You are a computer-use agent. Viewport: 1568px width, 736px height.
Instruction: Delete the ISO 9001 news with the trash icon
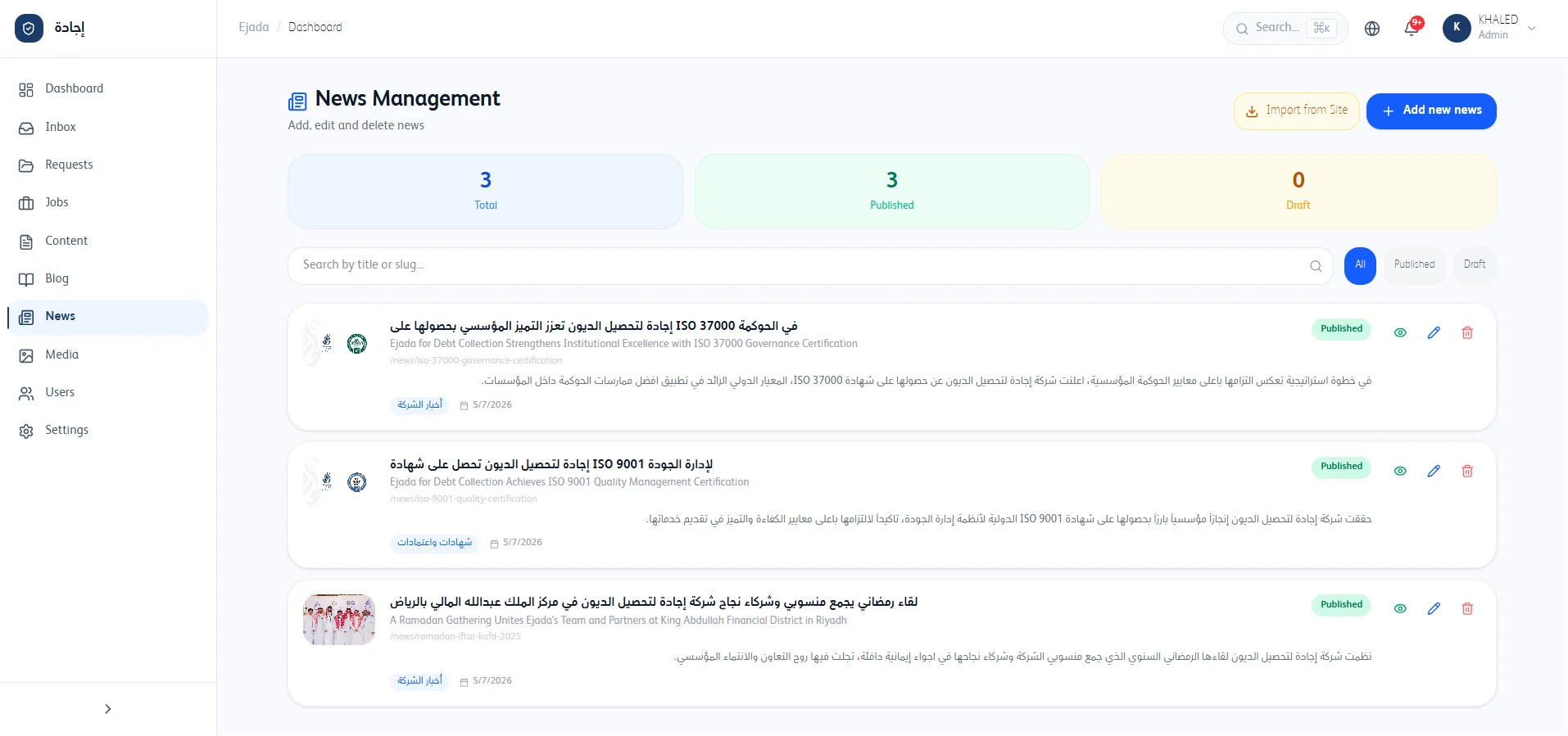1467,471
